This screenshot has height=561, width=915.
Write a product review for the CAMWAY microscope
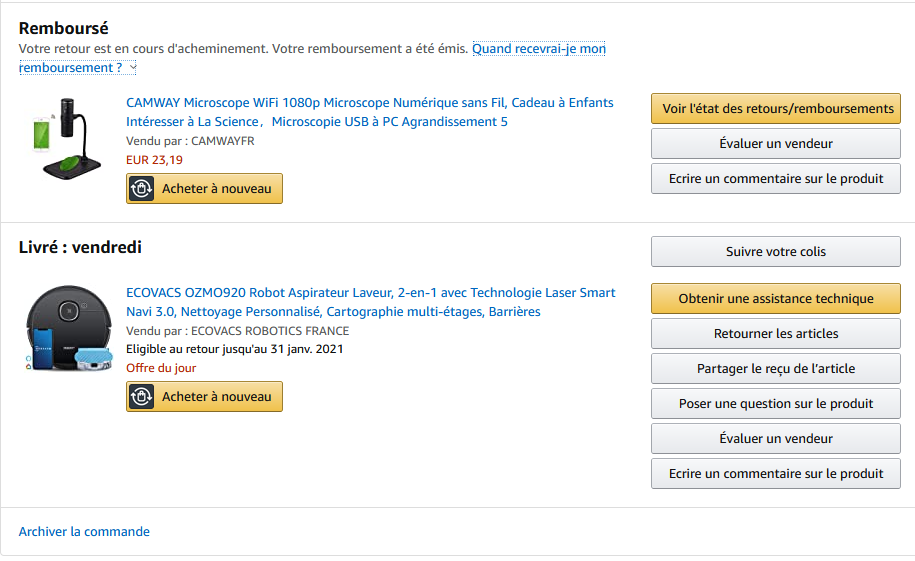point(776,179)
